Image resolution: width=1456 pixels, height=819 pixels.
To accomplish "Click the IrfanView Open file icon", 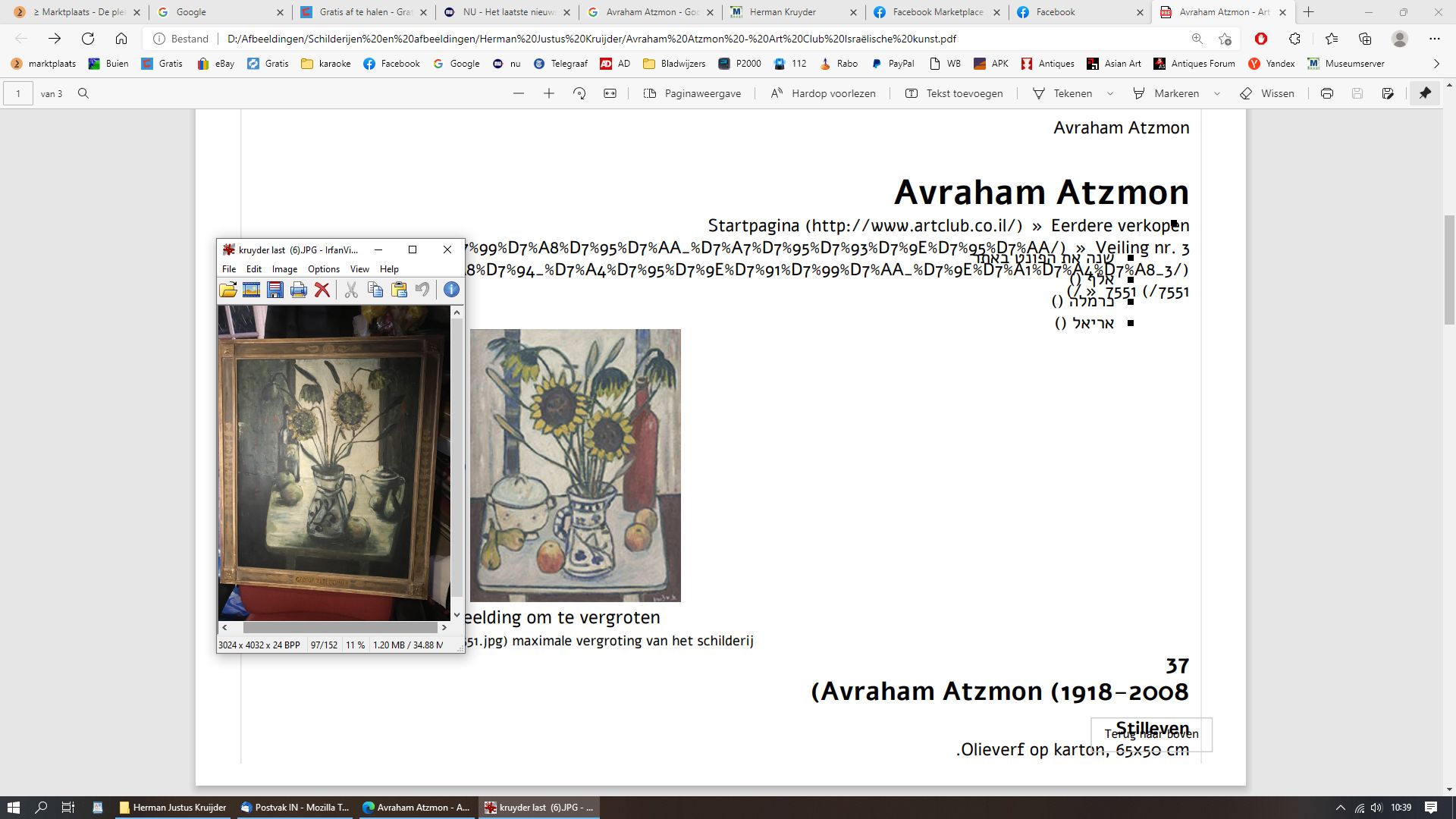I will coord(228,290).
